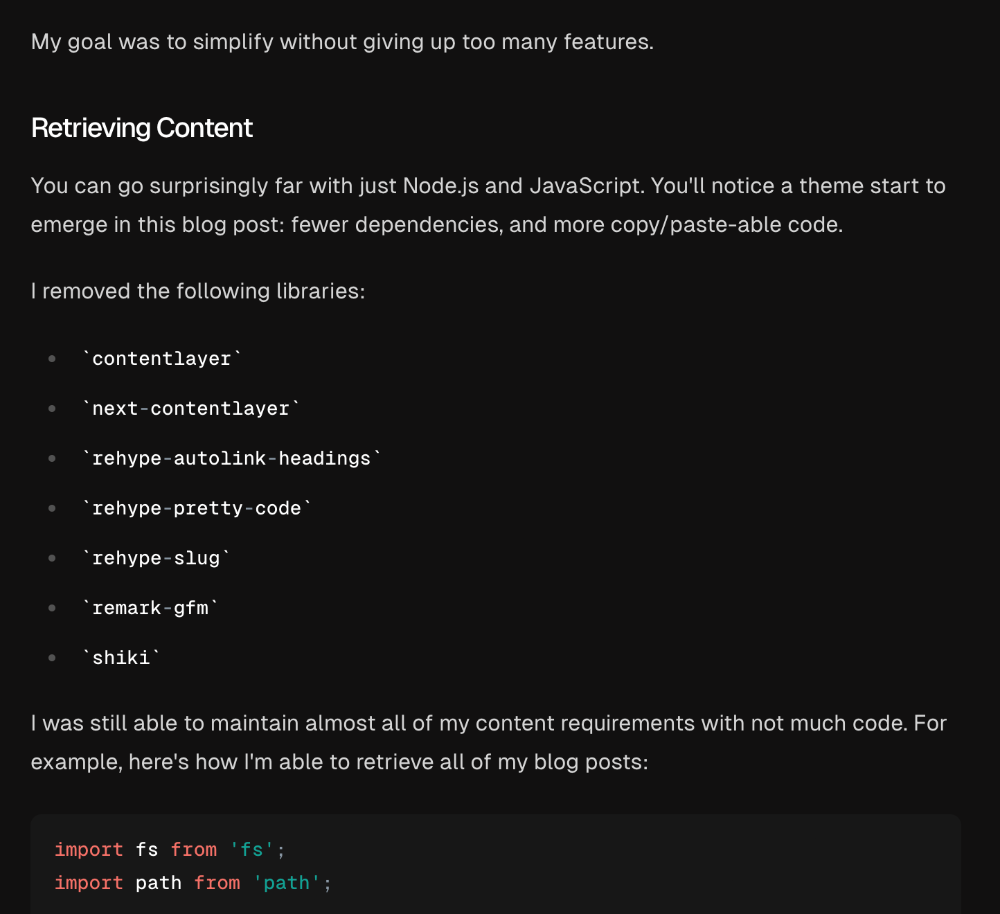Click the `rehype-autolink-headings` list entry

[x=231, y=459]
